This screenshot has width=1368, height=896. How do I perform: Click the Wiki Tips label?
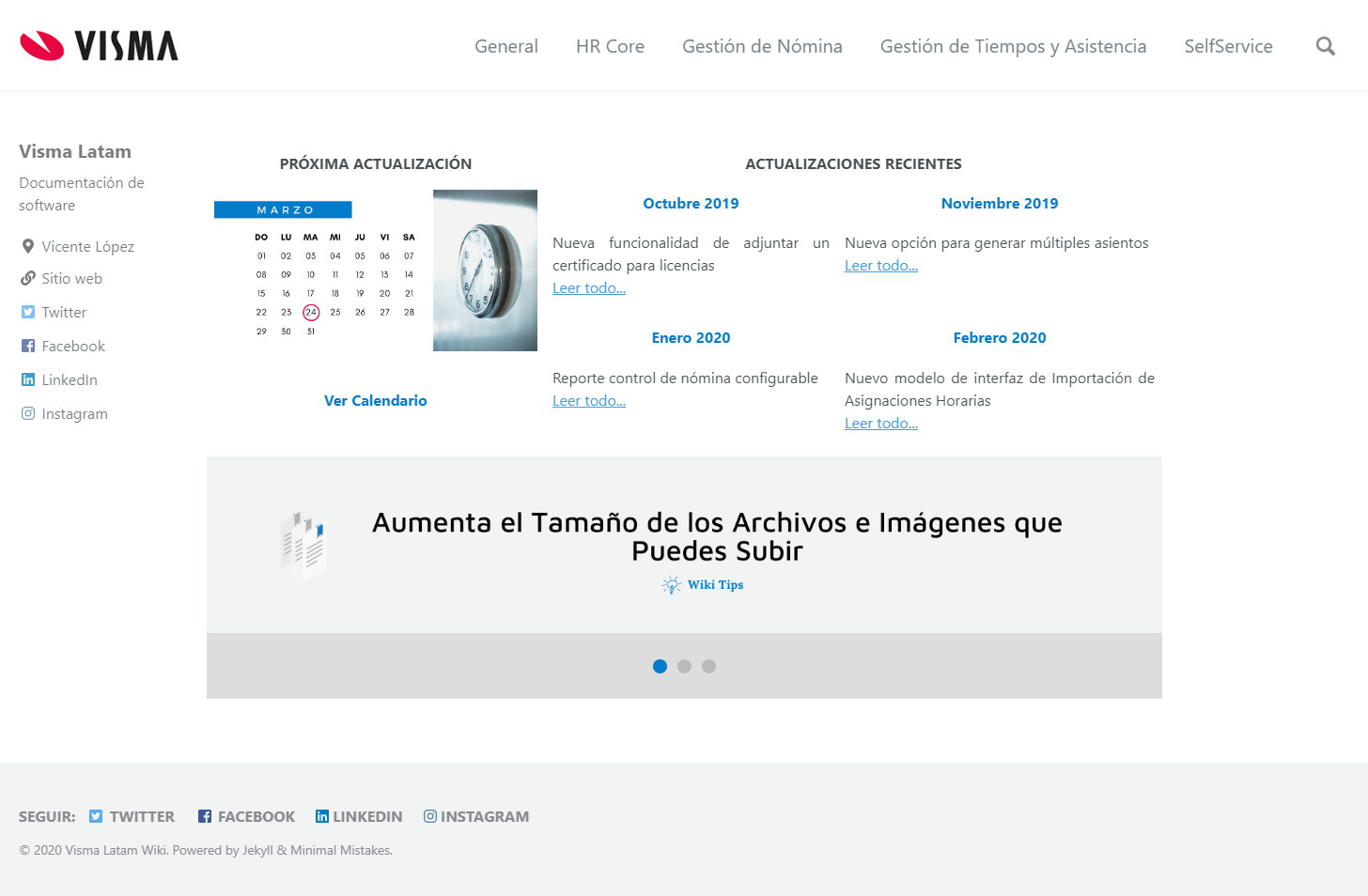[x=715, y=584]
